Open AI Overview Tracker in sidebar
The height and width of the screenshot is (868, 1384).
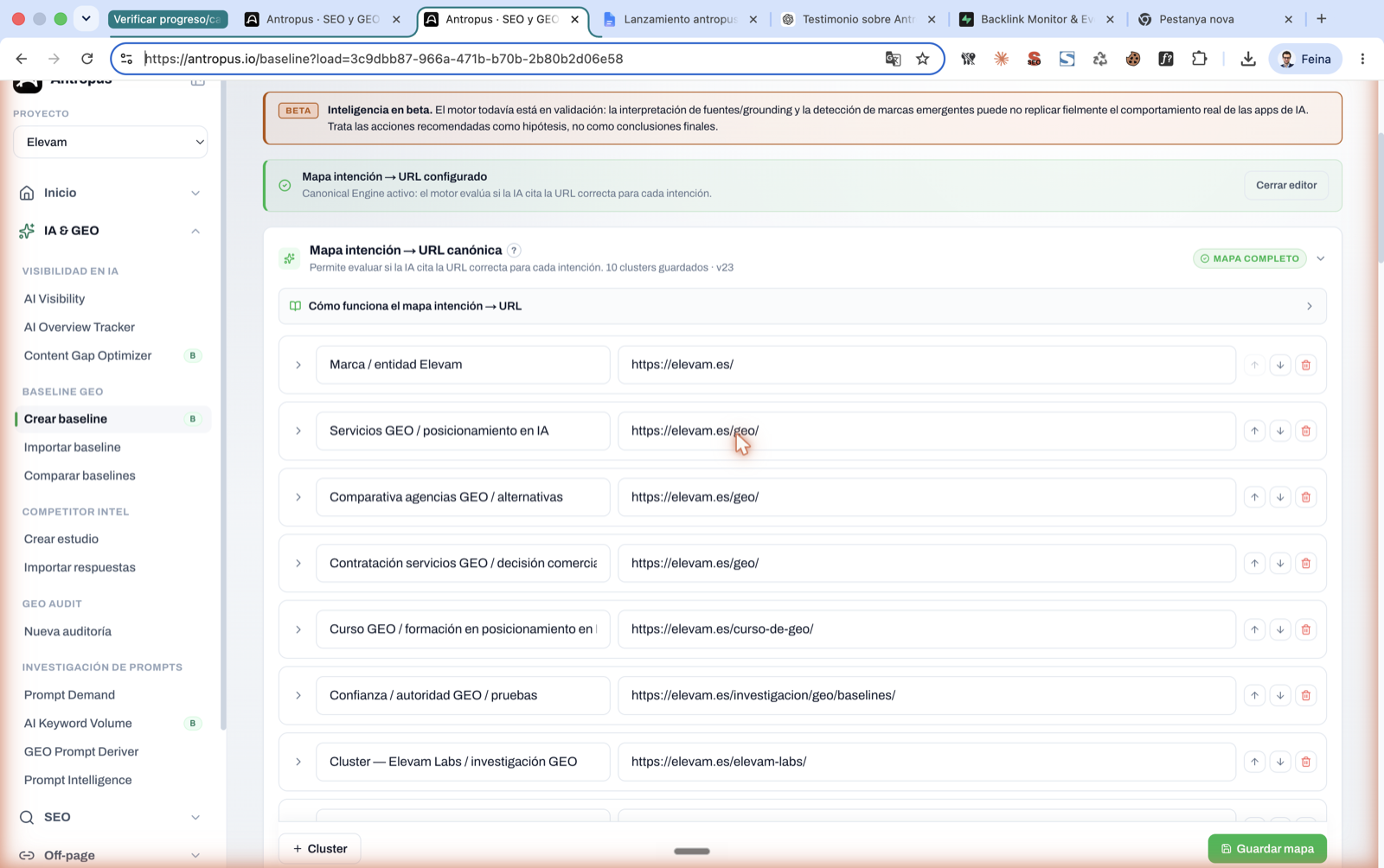coord(80,327)
